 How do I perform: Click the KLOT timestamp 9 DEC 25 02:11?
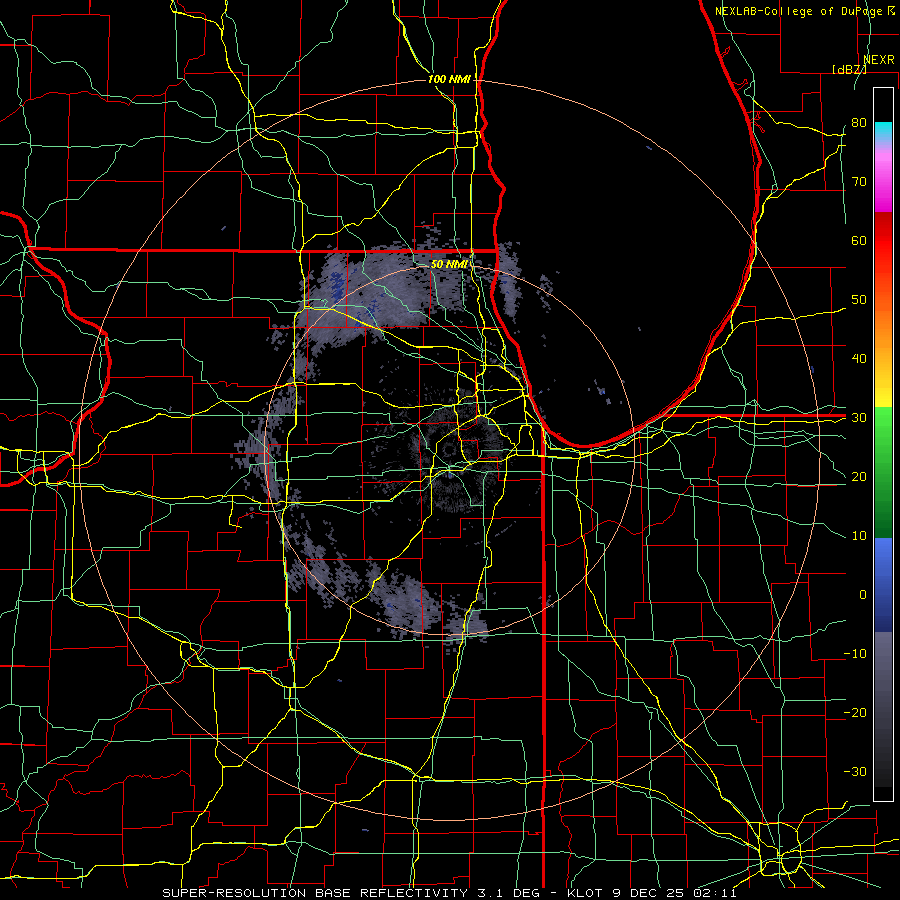click(652, 893)
